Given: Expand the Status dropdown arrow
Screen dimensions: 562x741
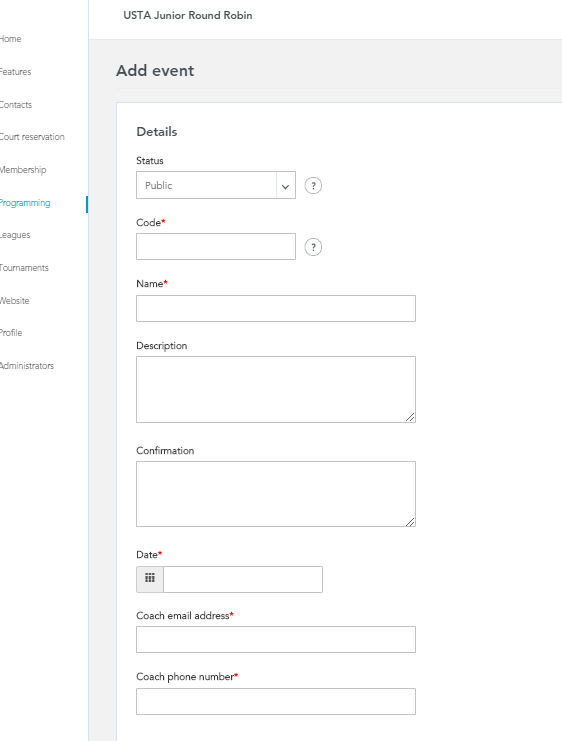Looking at the screenshot, I should click(x=285, y=185).
